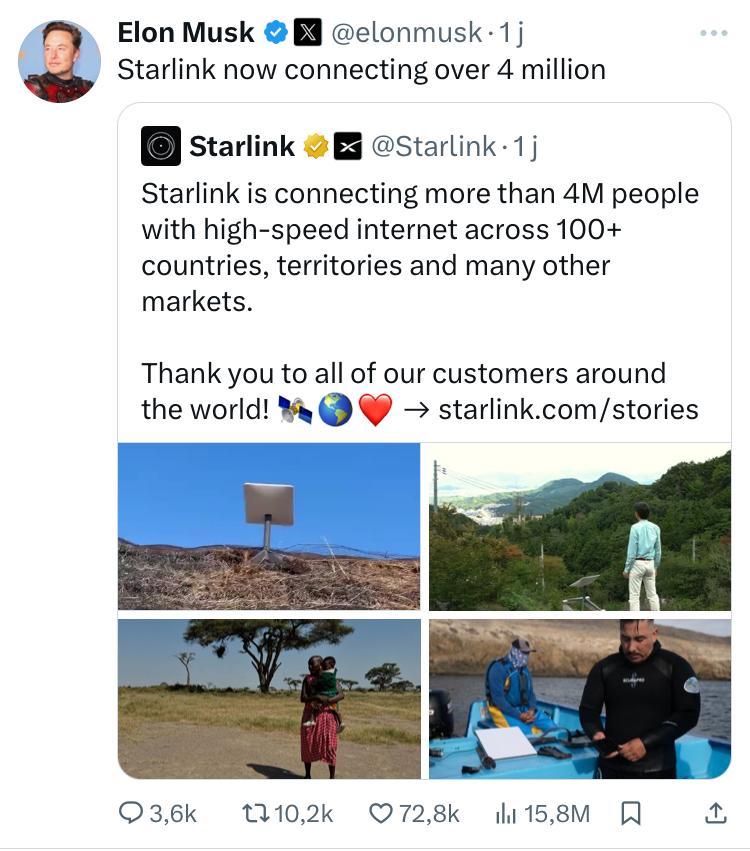
Task: View photo of diver on blue boat
Action: point(580,698)
